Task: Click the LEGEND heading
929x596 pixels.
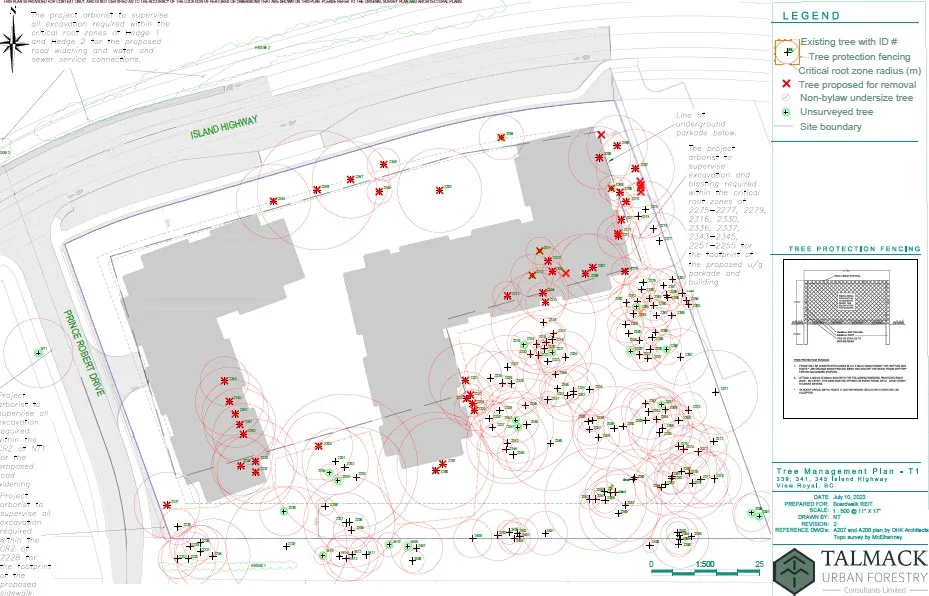Action: 811,16
